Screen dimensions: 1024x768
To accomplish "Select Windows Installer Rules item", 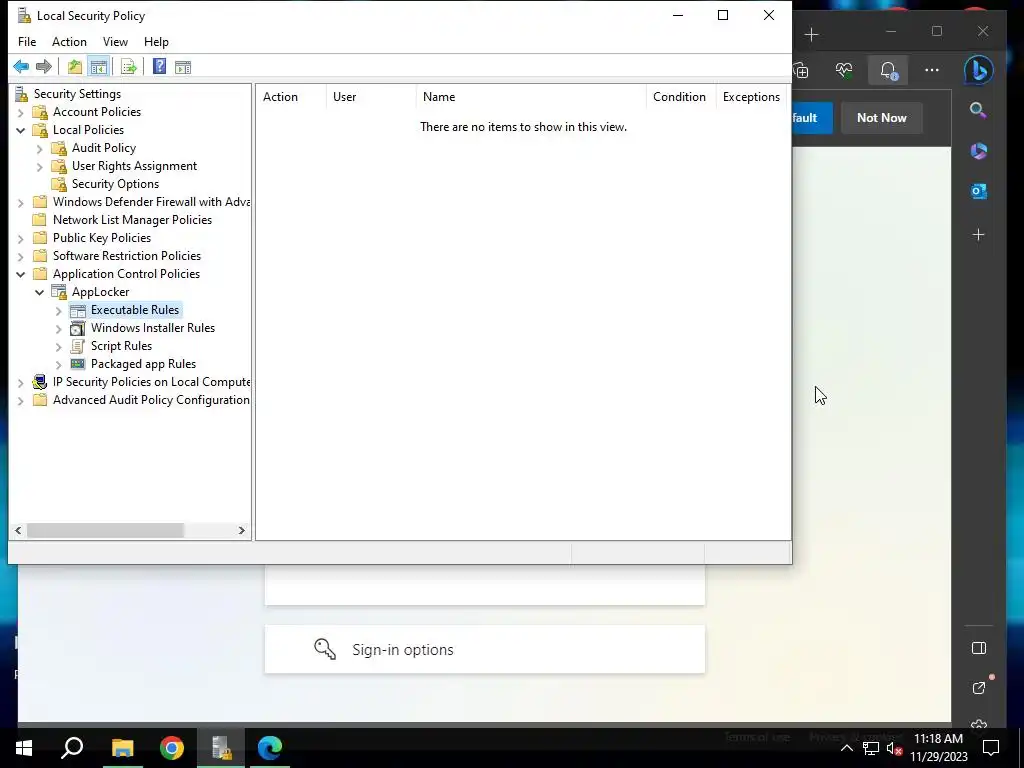I will [153, 328].
